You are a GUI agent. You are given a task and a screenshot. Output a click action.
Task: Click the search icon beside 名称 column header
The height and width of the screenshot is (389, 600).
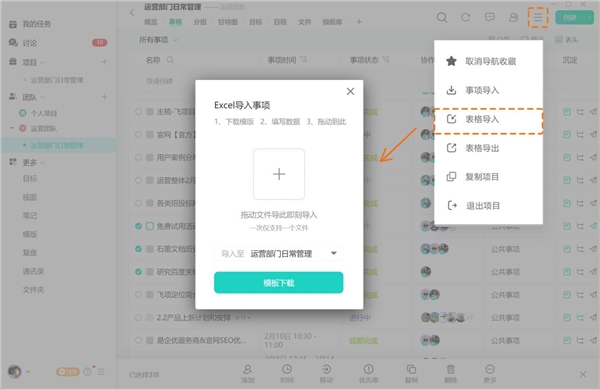click(170, 60)
